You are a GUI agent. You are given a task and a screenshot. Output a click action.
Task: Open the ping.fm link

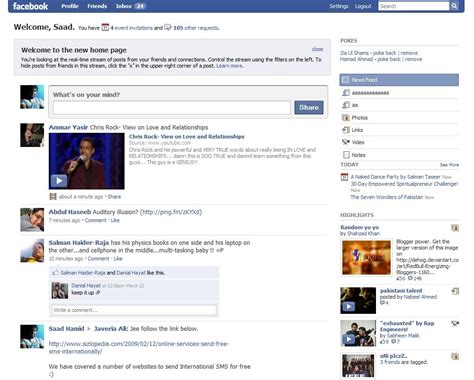[171, 212]
